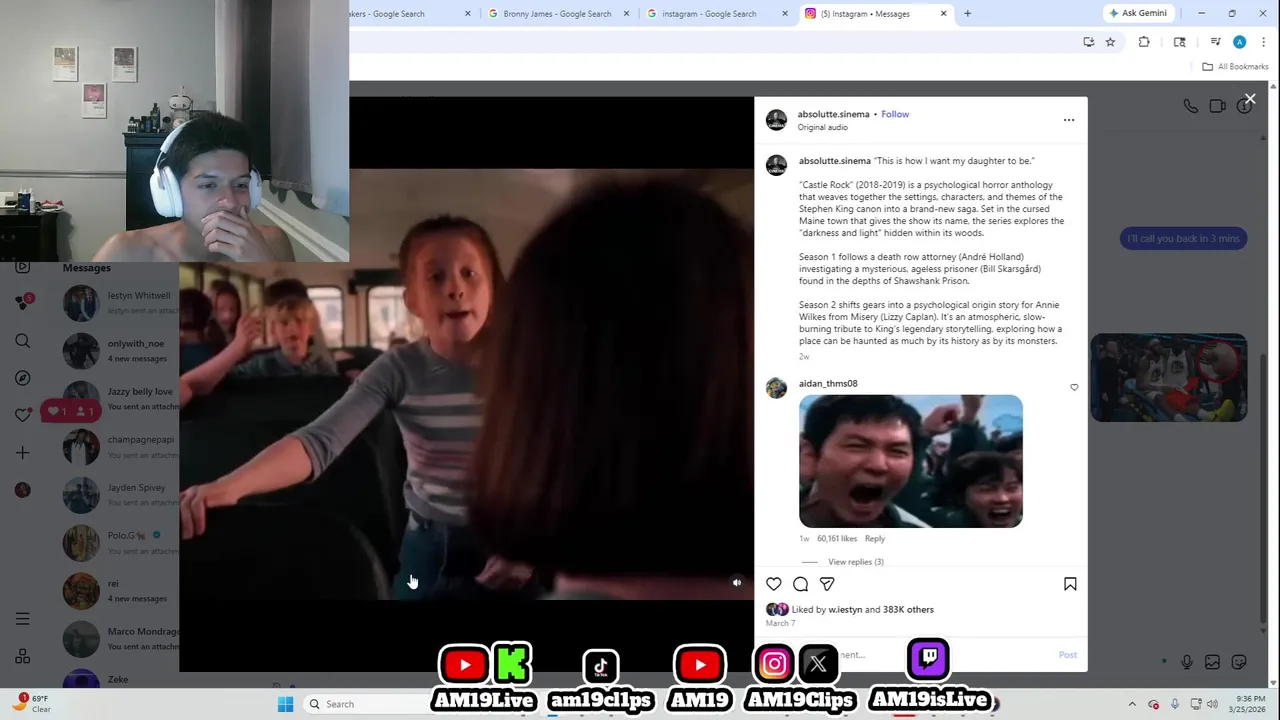This screenshot has width=1280, height=720.
Task: Open the shared reel thumbnail in the chat
Action: pos(1168,378)
